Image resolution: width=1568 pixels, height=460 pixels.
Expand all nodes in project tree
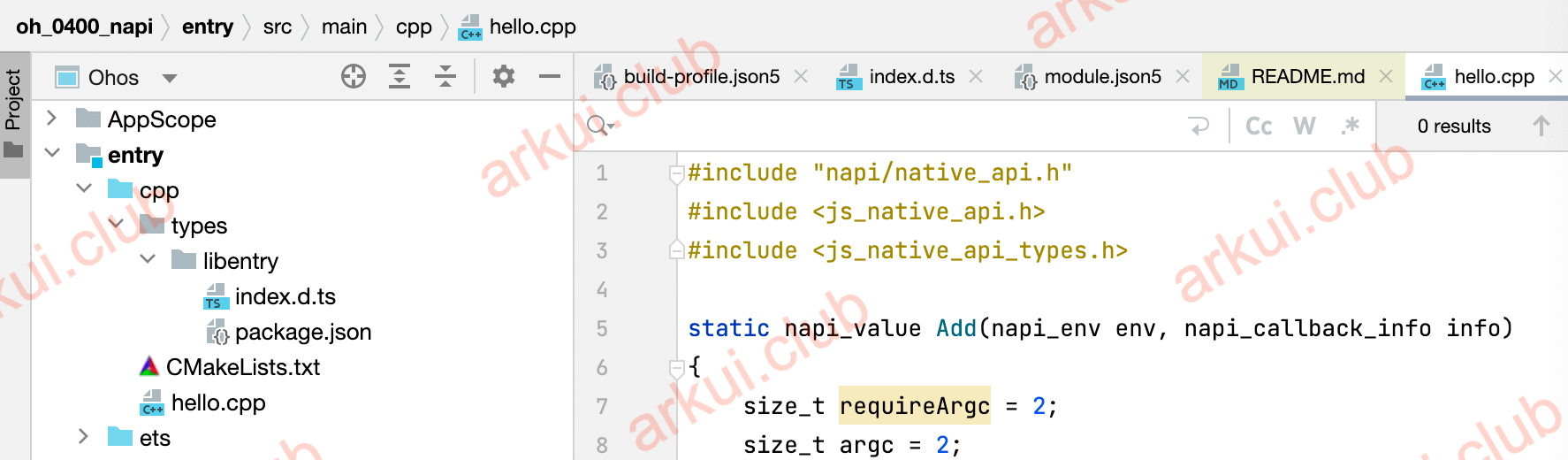[400, 77]
